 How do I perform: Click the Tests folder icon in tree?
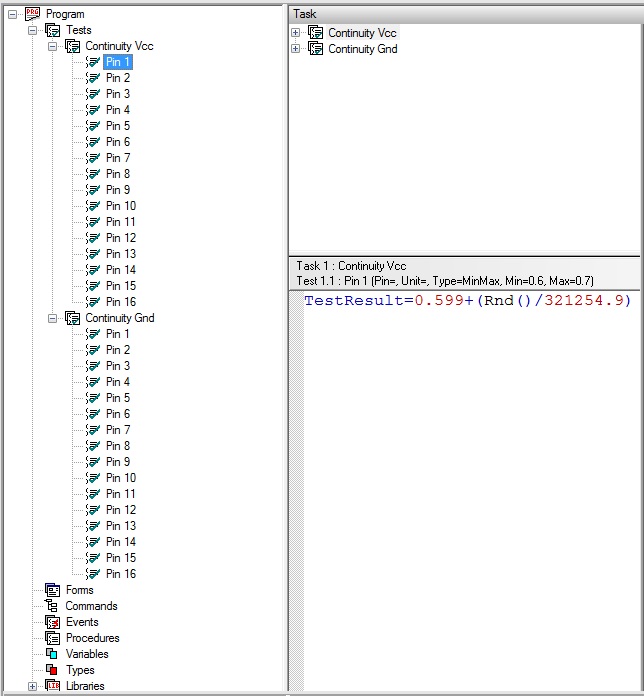click(x=52, y=30)
